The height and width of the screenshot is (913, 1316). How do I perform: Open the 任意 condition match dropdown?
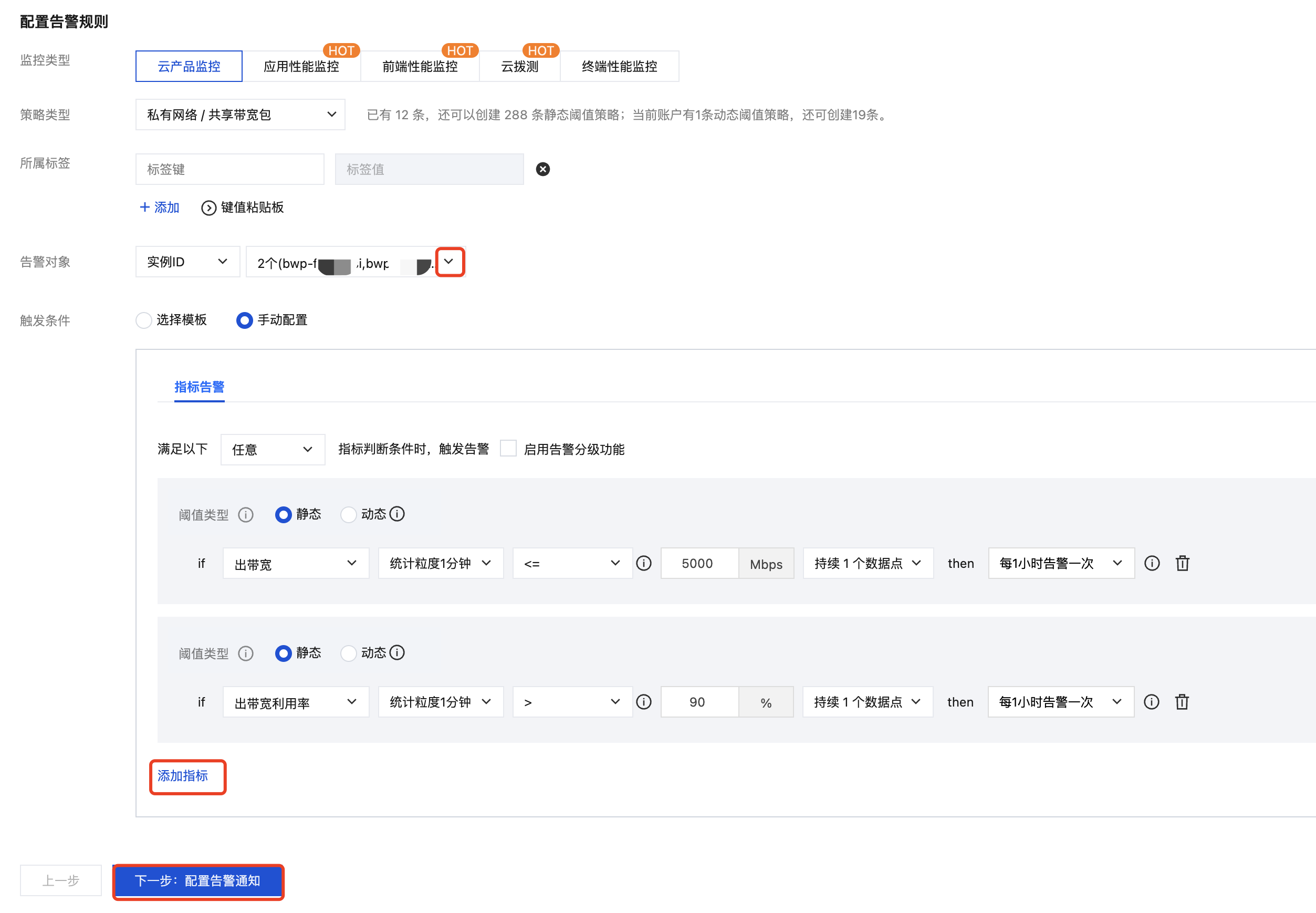pos(272,450)
